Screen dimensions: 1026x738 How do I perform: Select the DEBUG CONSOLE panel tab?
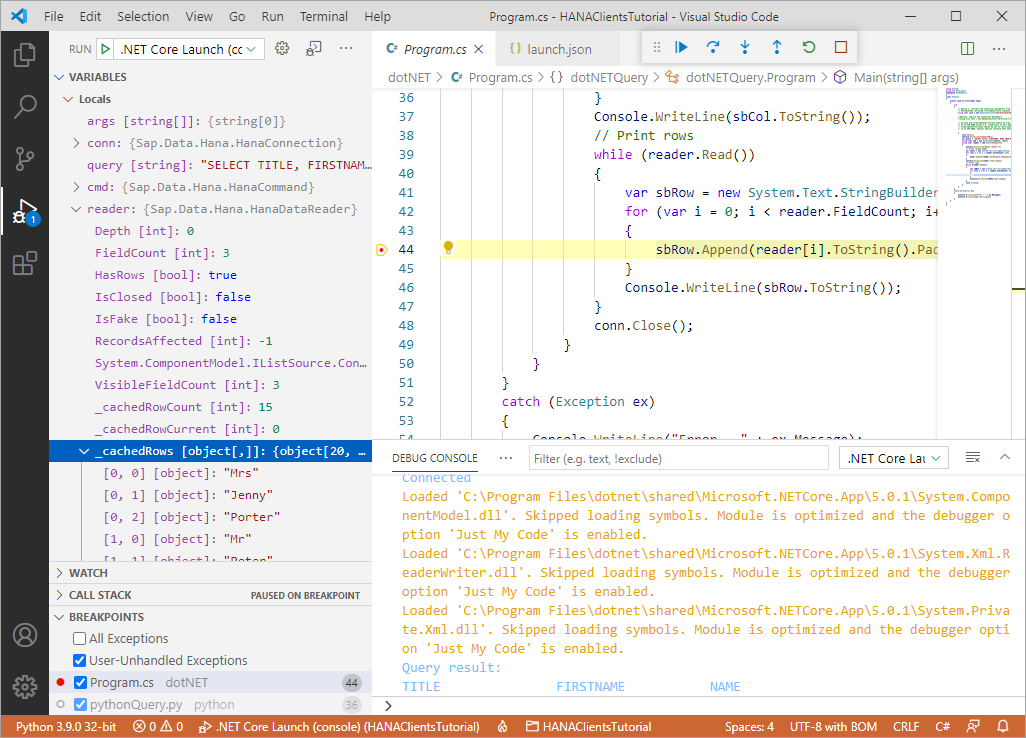pyautogui.click(x=434, y=458)
